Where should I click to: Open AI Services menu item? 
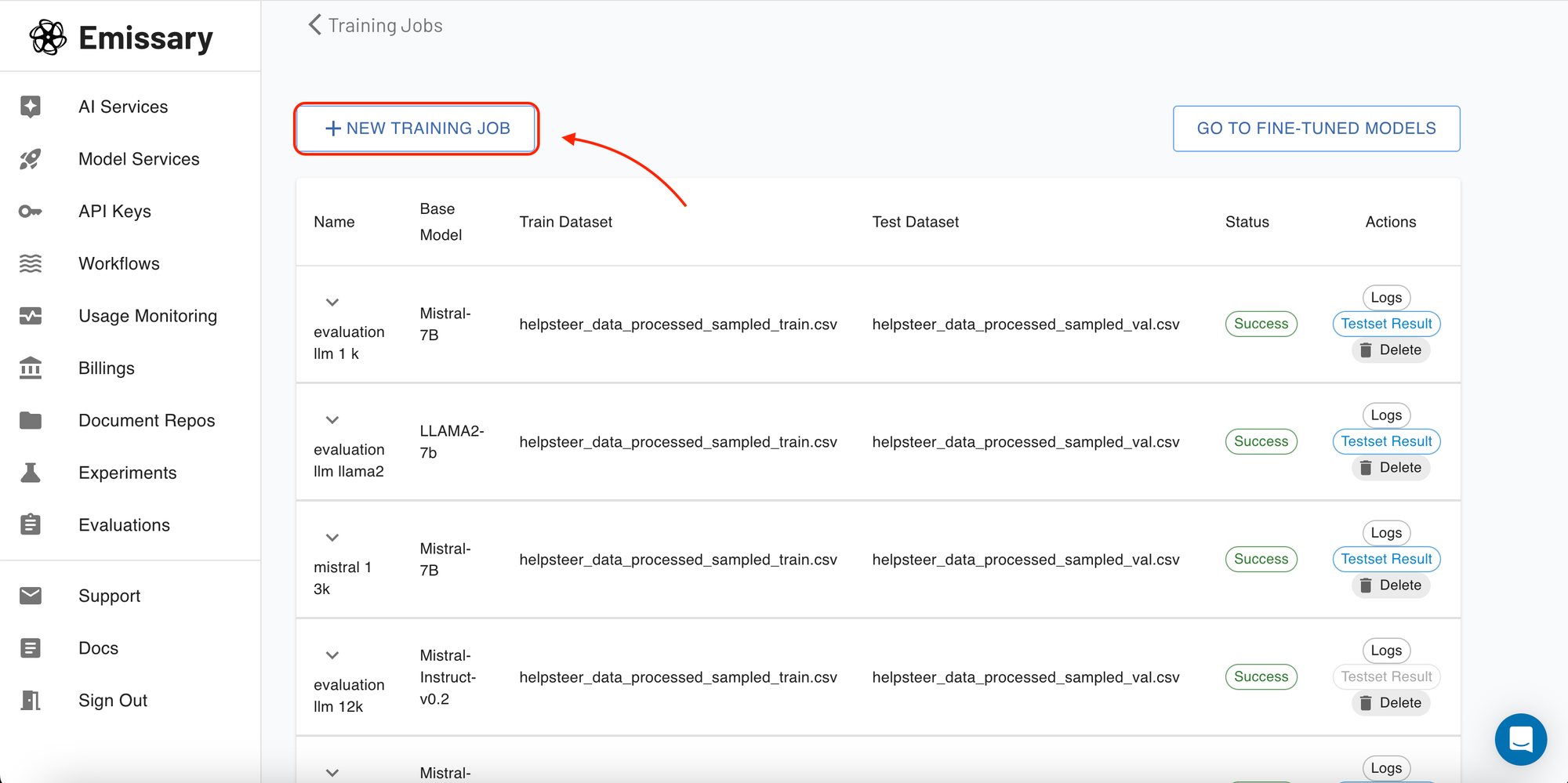123,107
